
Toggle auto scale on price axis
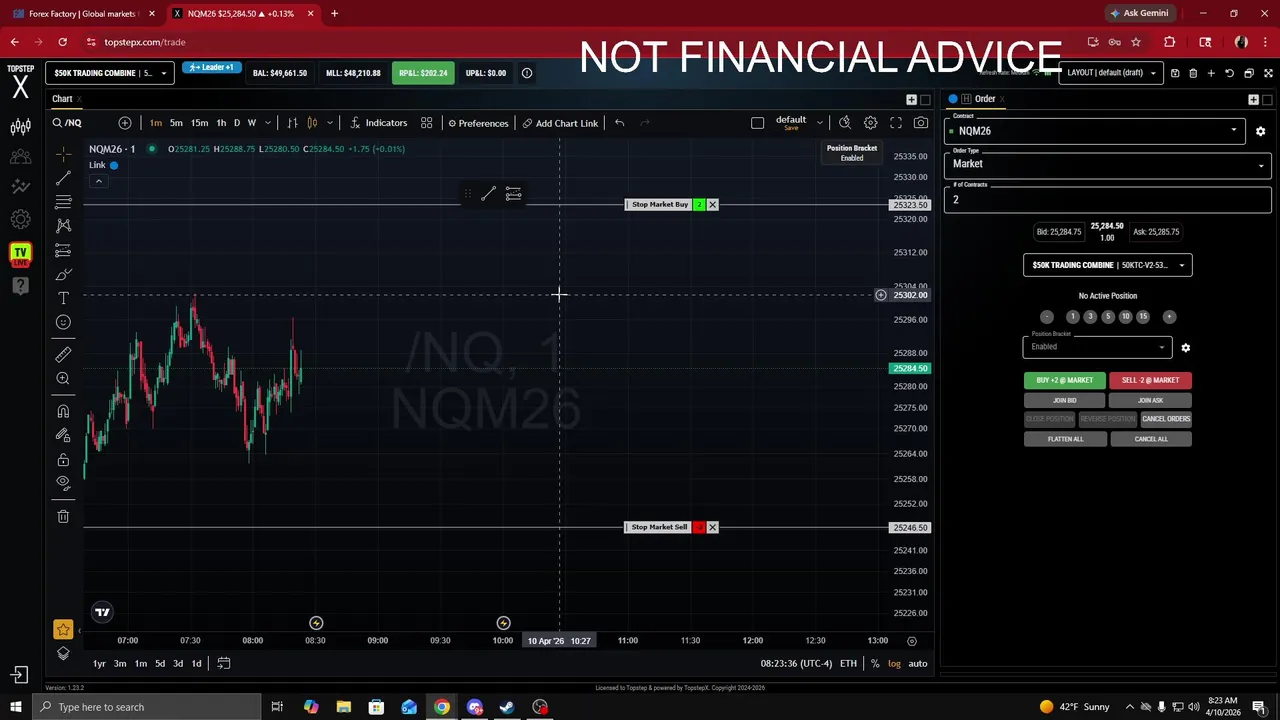[x=917, y=663]
